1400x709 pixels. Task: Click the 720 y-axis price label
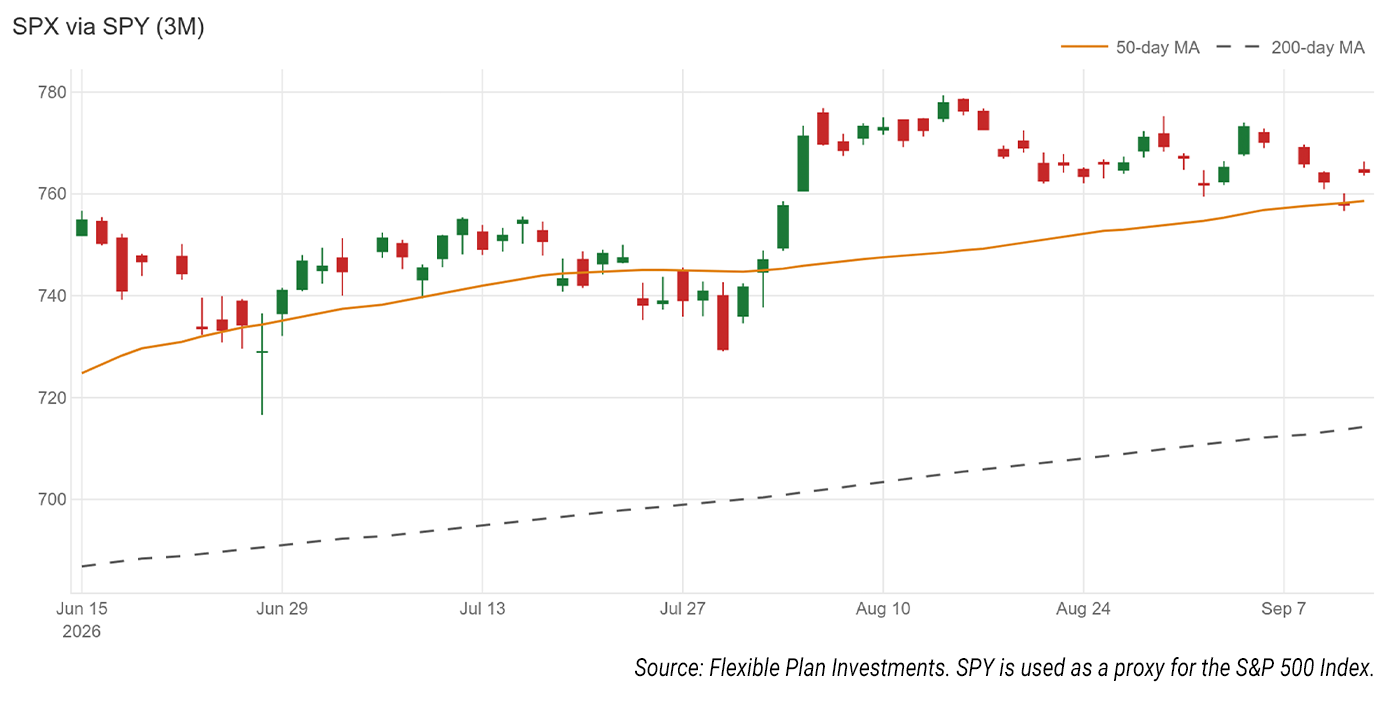[52, 397]
